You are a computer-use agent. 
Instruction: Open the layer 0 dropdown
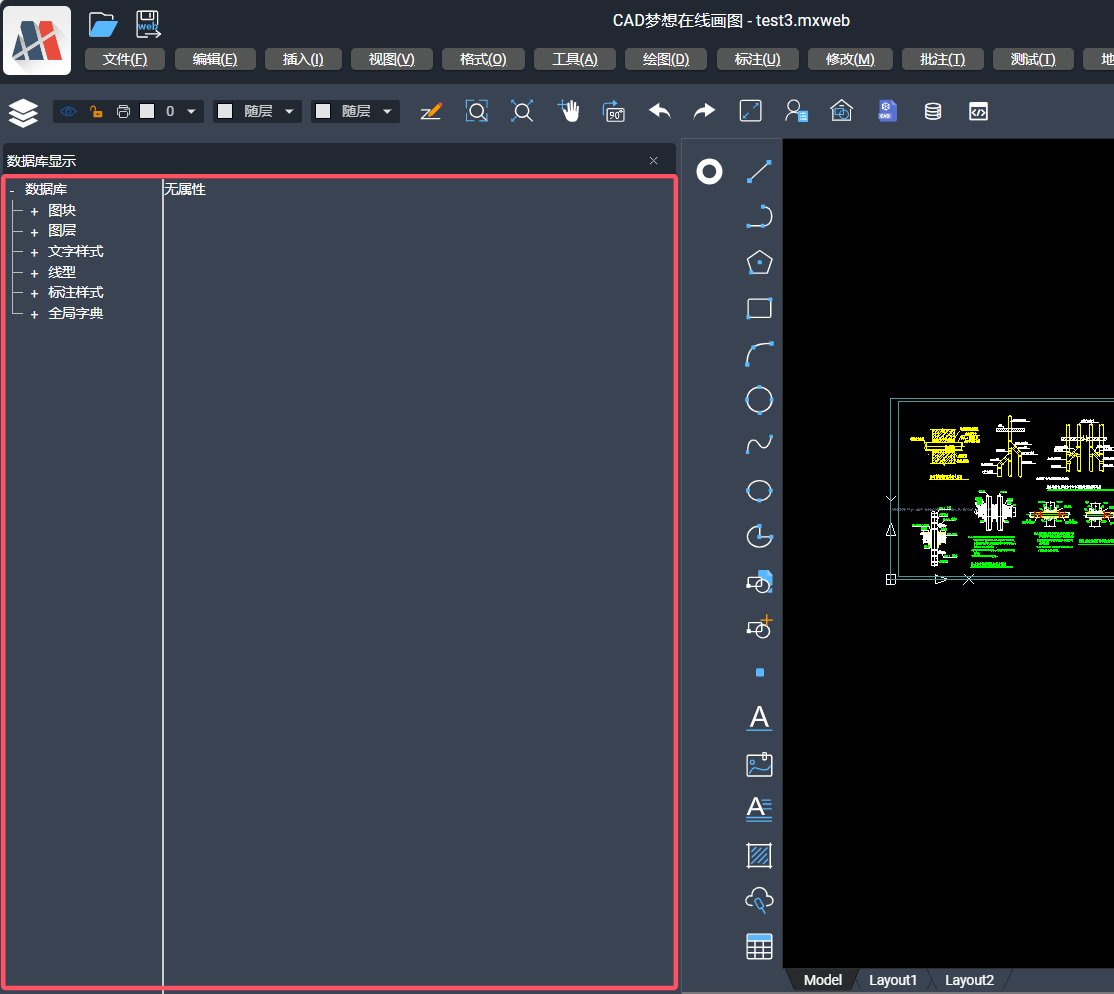191,112
